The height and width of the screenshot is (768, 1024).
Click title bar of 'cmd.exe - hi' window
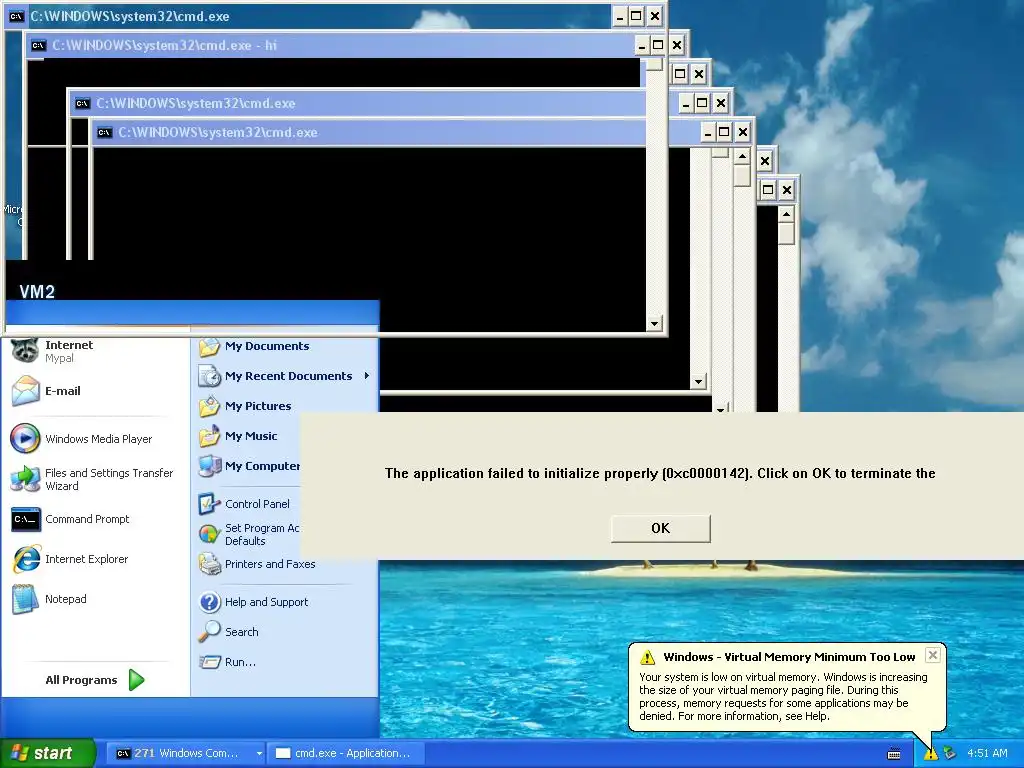click(x=330, y=45)
